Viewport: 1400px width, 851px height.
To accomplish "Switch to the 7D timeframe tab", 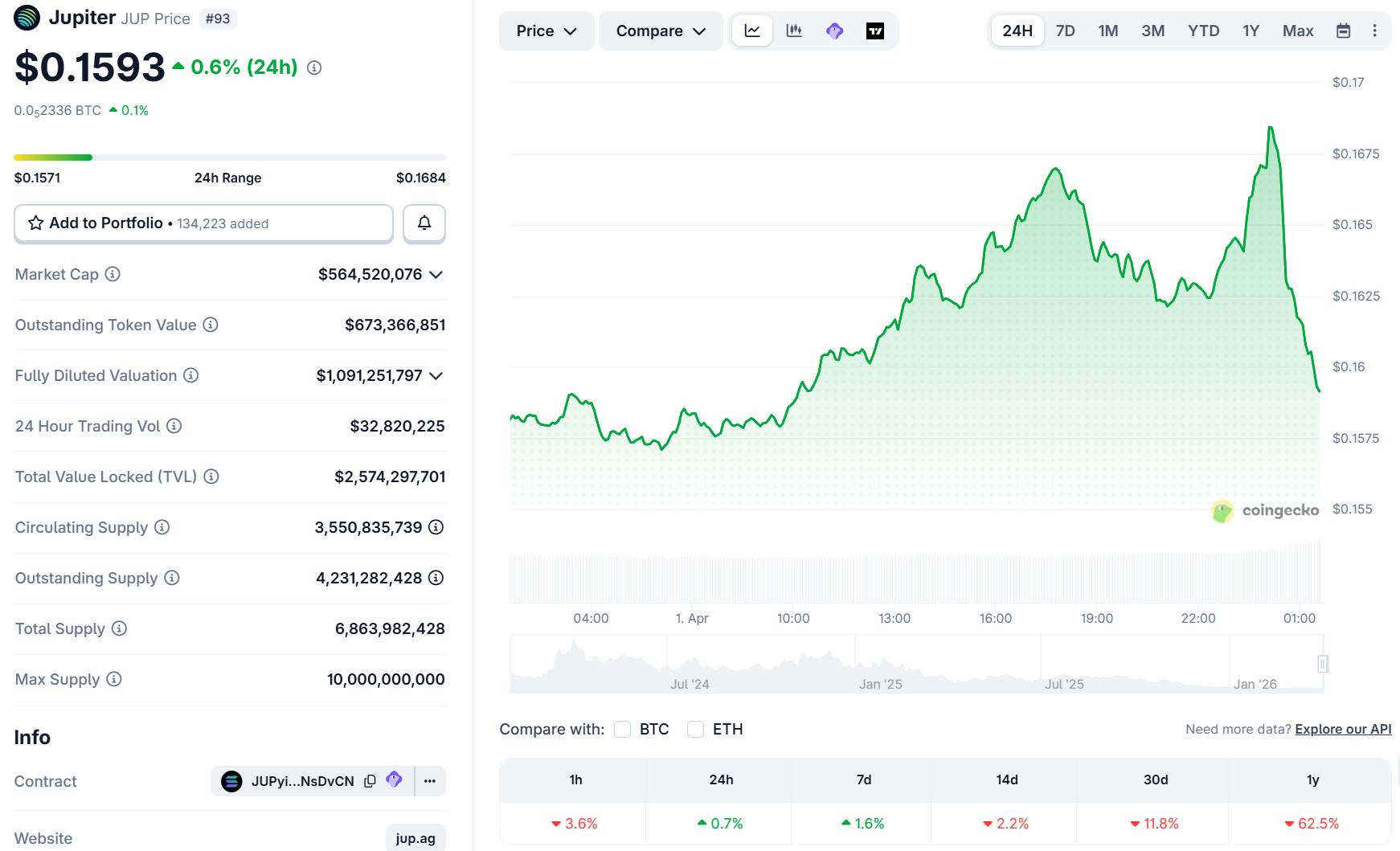I will tap(1066, 31).
